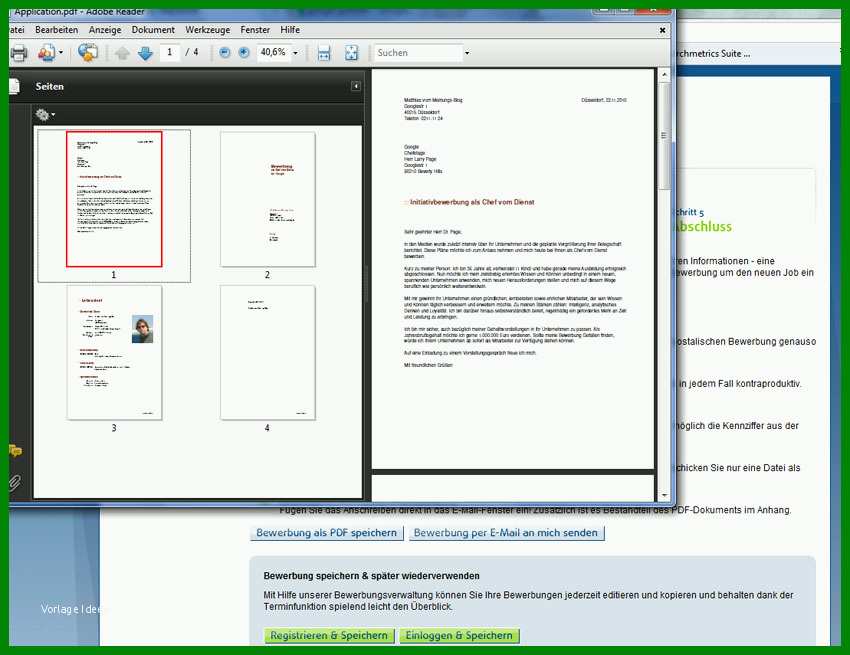Select the fit full page icon
The image size is (850, 655).
point(351,53)
